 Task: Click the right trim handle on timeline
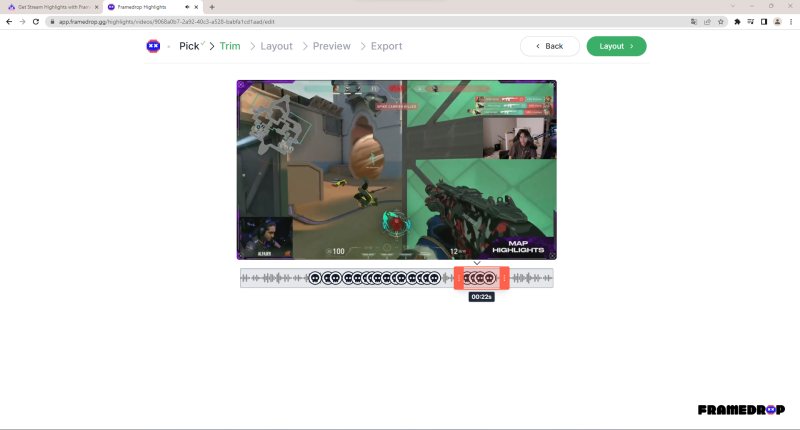pos(505,278)
